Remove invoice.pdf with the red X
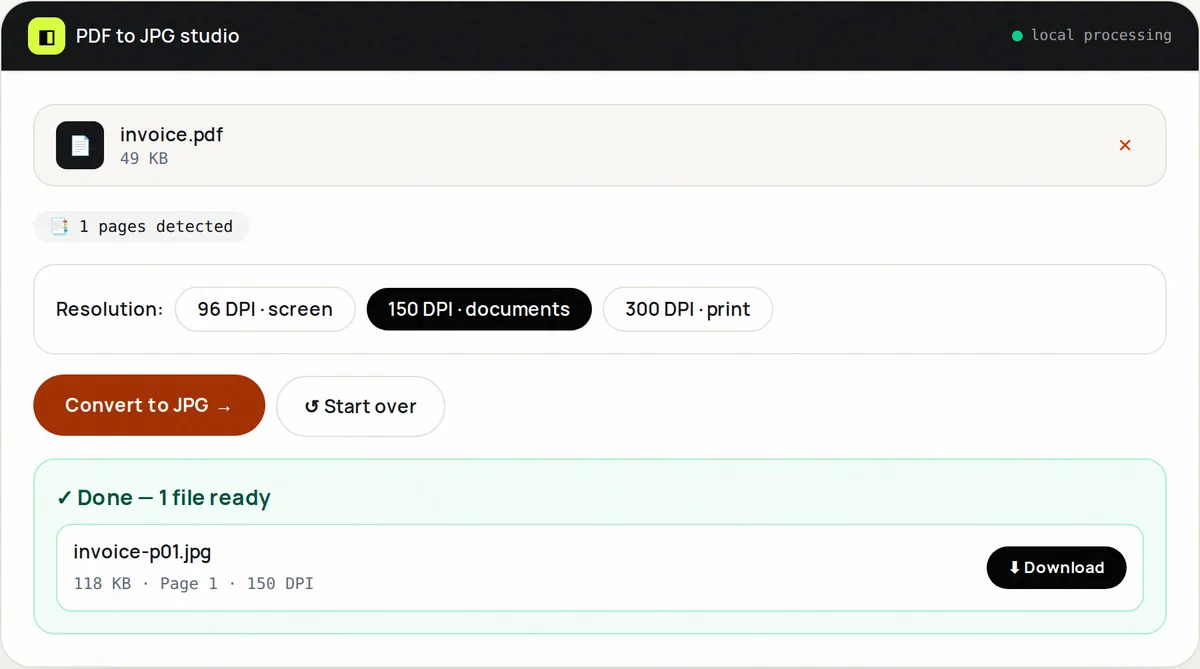Screen dimensions: 1200x669 click(1125, 145)
